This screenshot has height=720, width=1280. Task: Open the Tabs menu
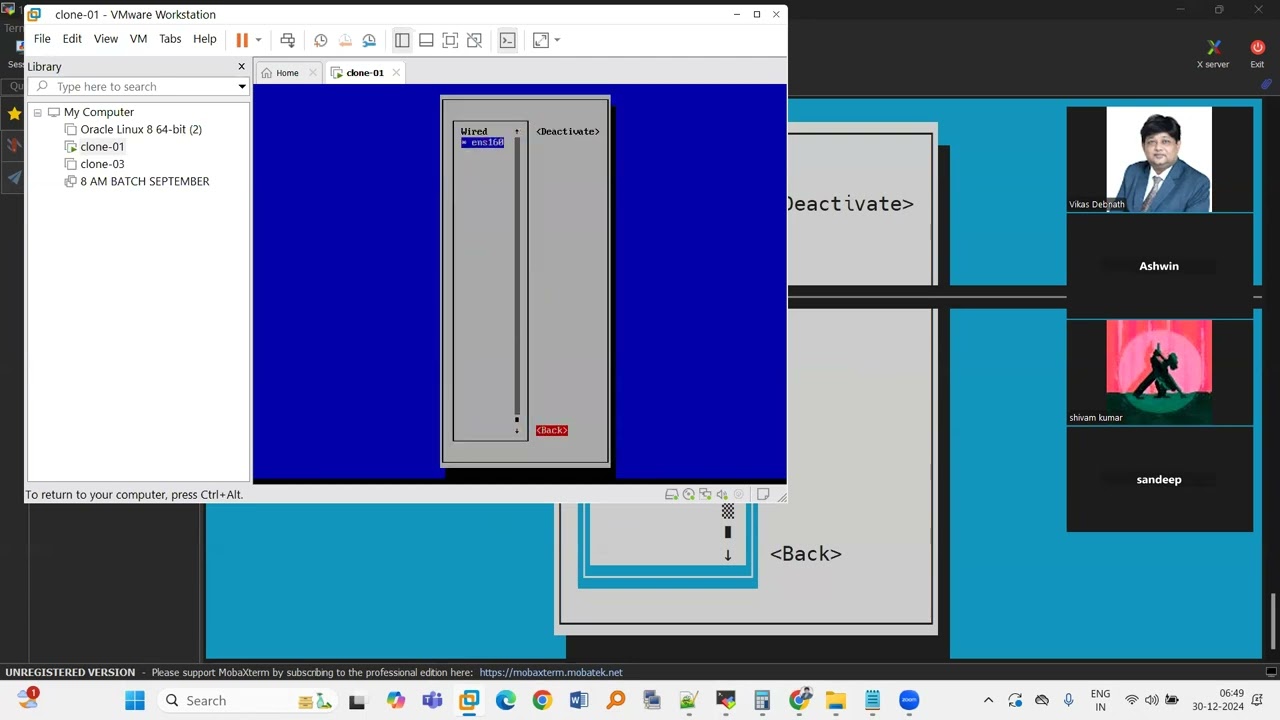point(170,39)
